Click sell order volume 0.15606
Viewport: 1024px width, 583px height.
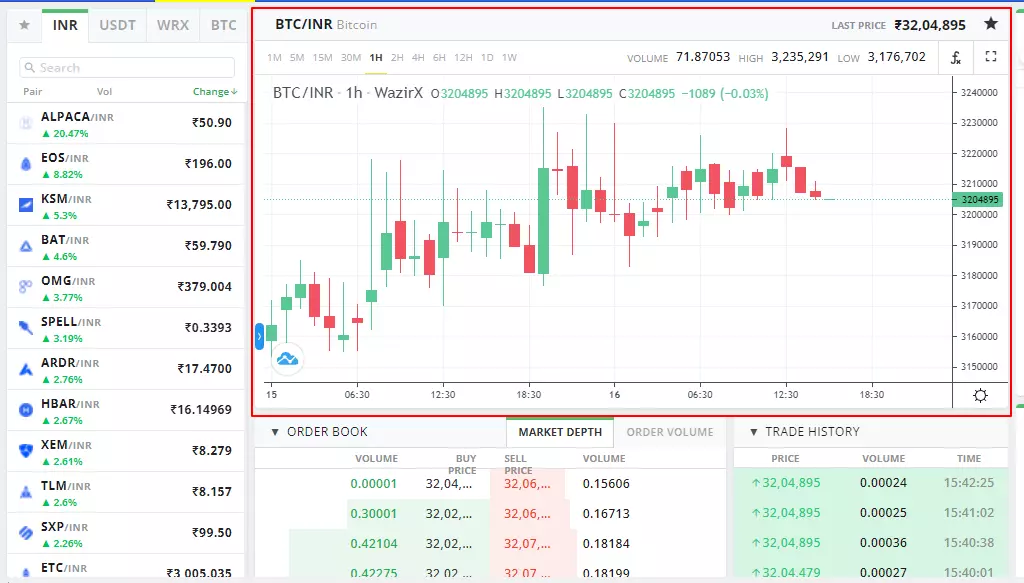click(x=606, y=484)
